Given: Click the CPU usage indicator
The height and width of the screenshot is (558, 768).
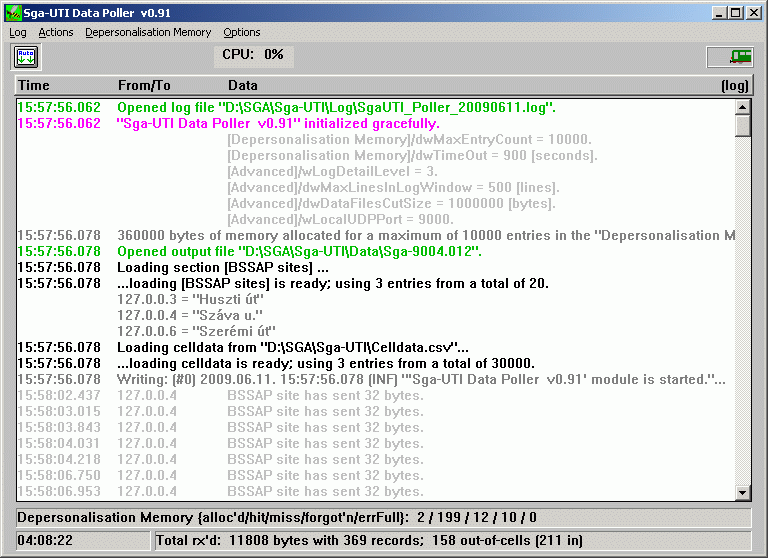Looking at the screenshot, I should point(254,55).
